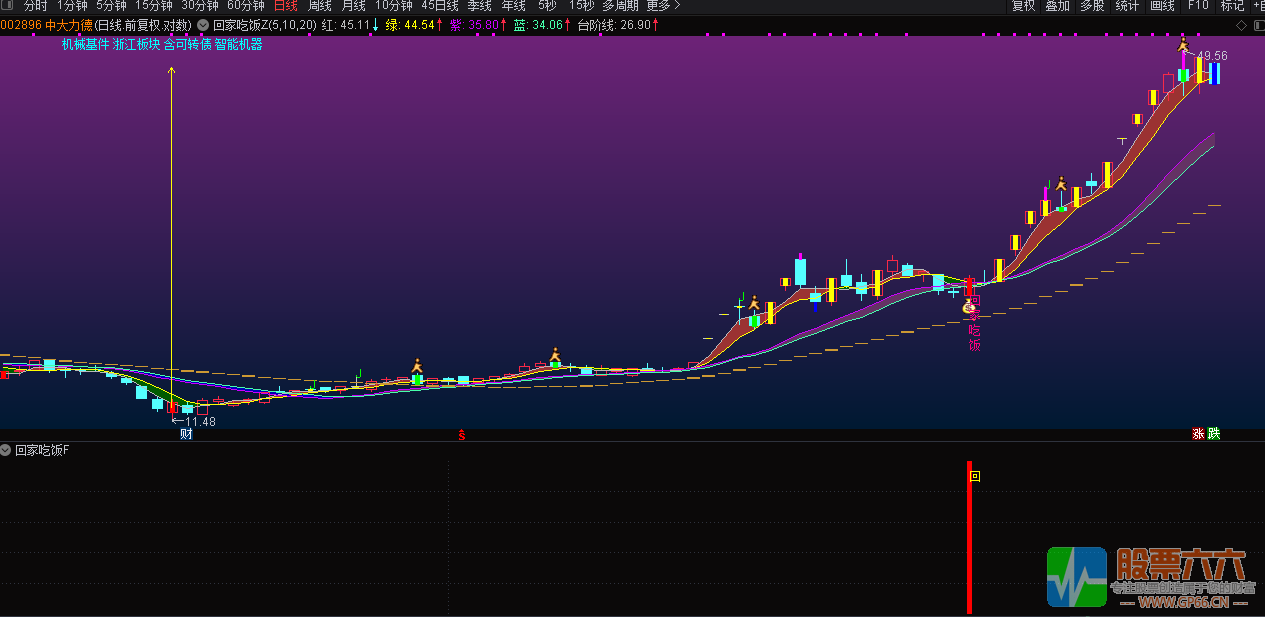Open the 复权 adjustment button
This screenshot has width=1265, height=617.
tap(1023, 6)
